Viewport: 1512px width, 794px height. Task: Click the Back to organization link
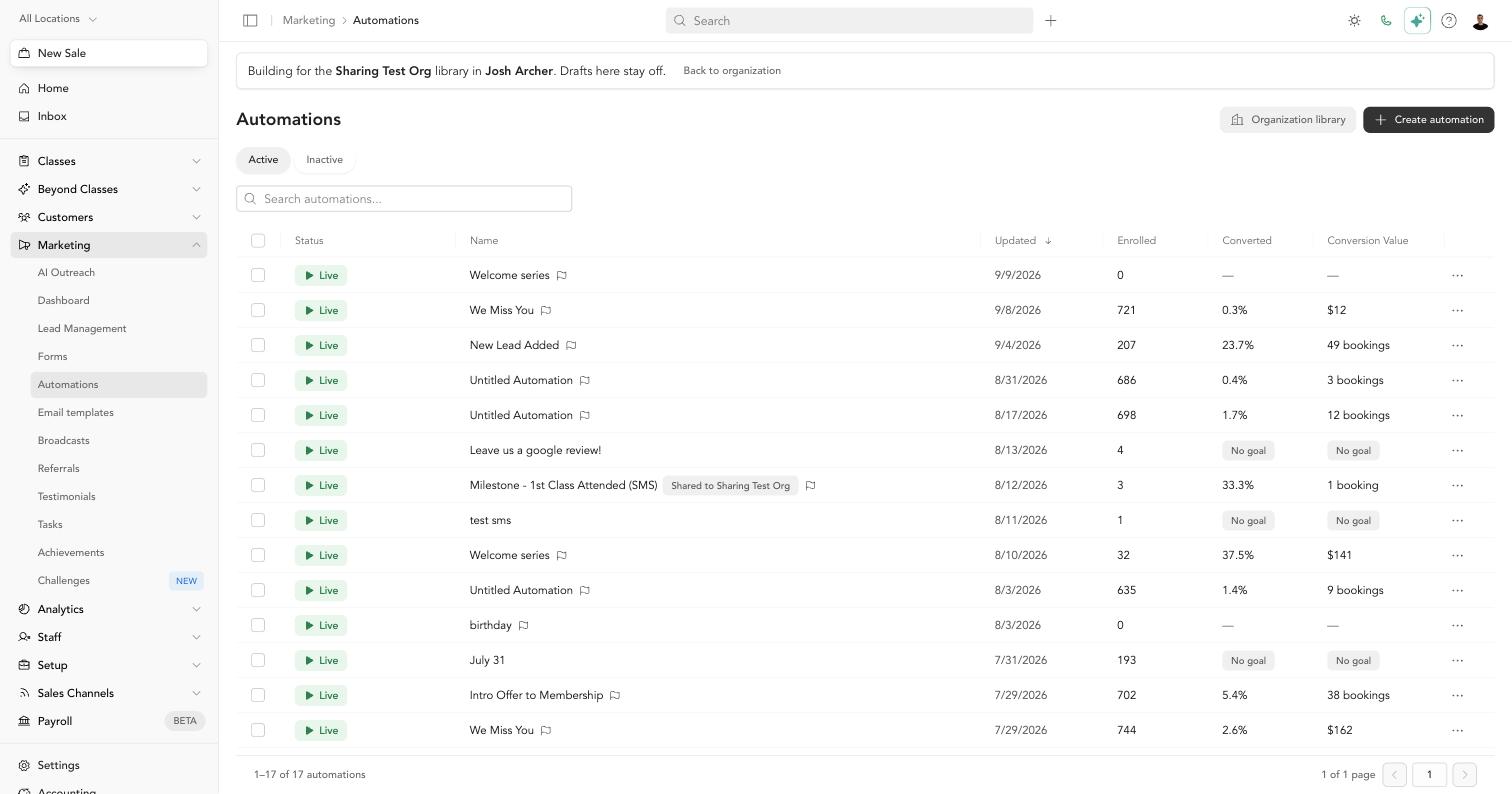click(732, 71)
